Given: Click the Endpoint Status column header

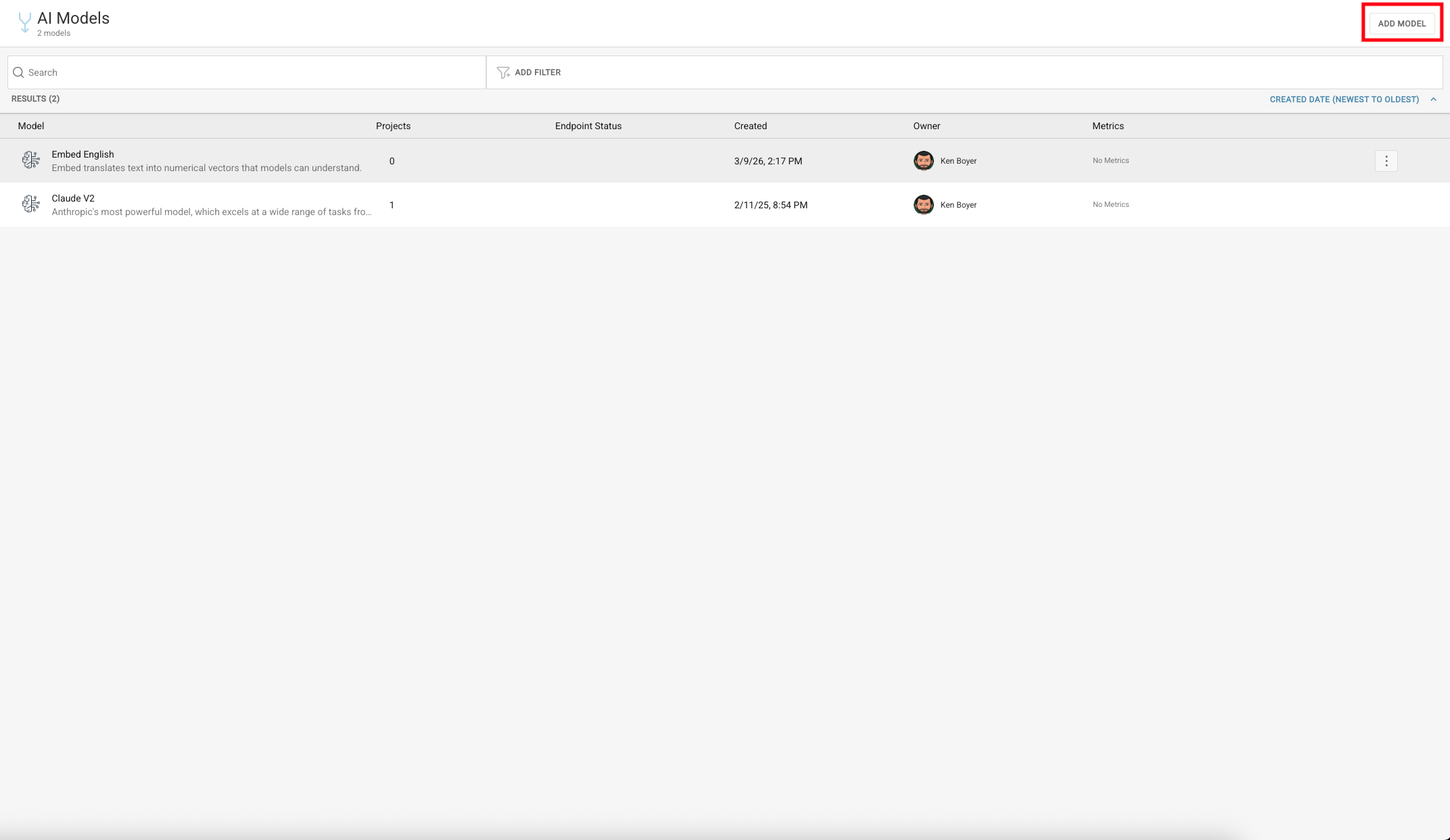Looking at the screenshot, I should pos(588,126).
